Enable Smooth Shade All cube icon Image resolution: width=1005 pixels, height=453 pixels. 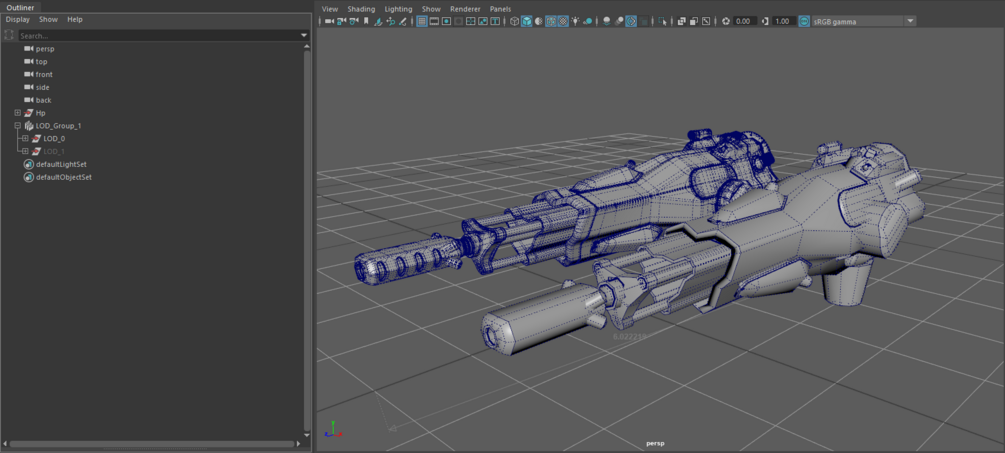[x=526, y=21]
